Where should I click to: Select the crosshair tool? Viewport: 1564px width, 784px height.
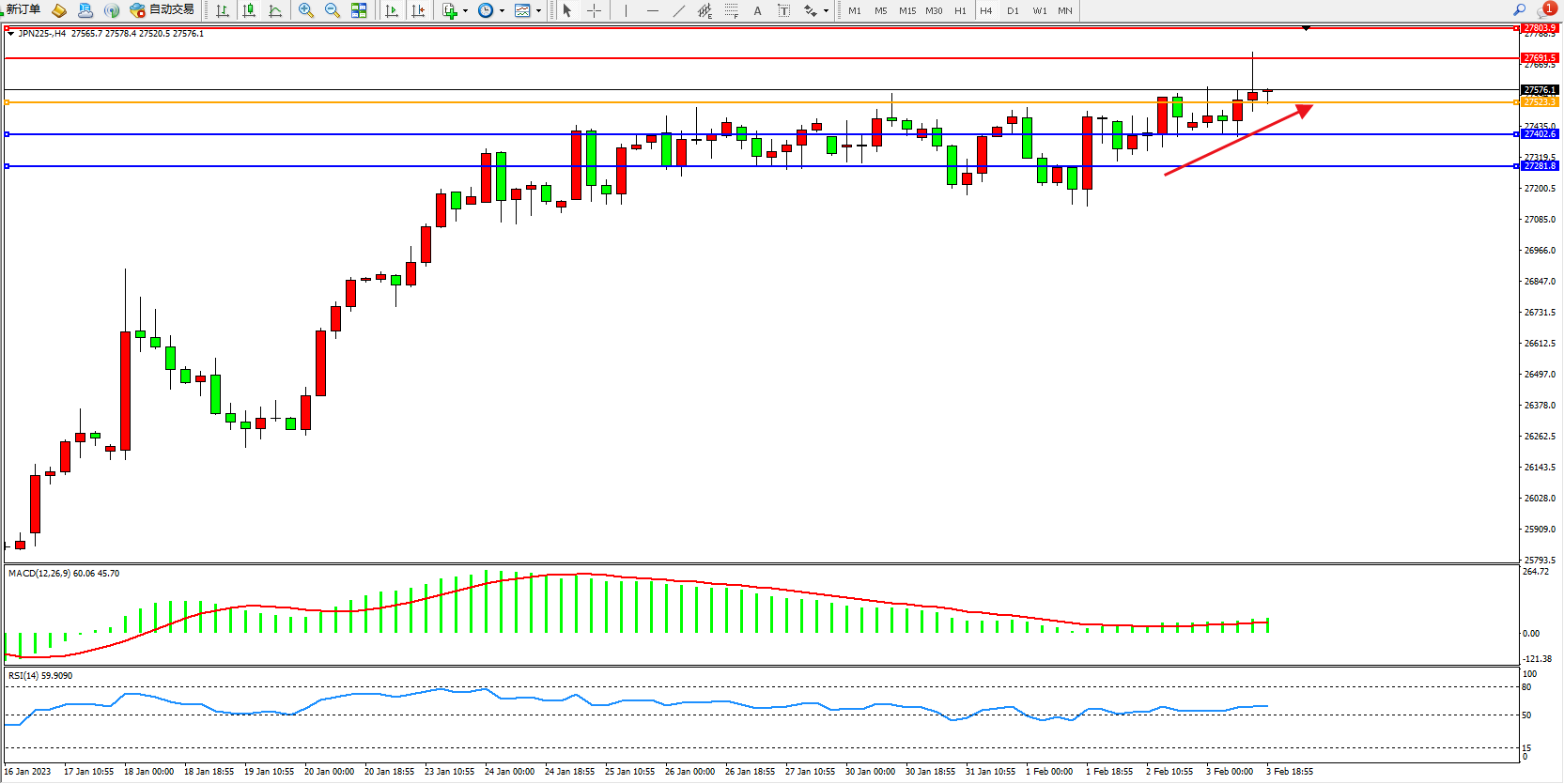594,10
